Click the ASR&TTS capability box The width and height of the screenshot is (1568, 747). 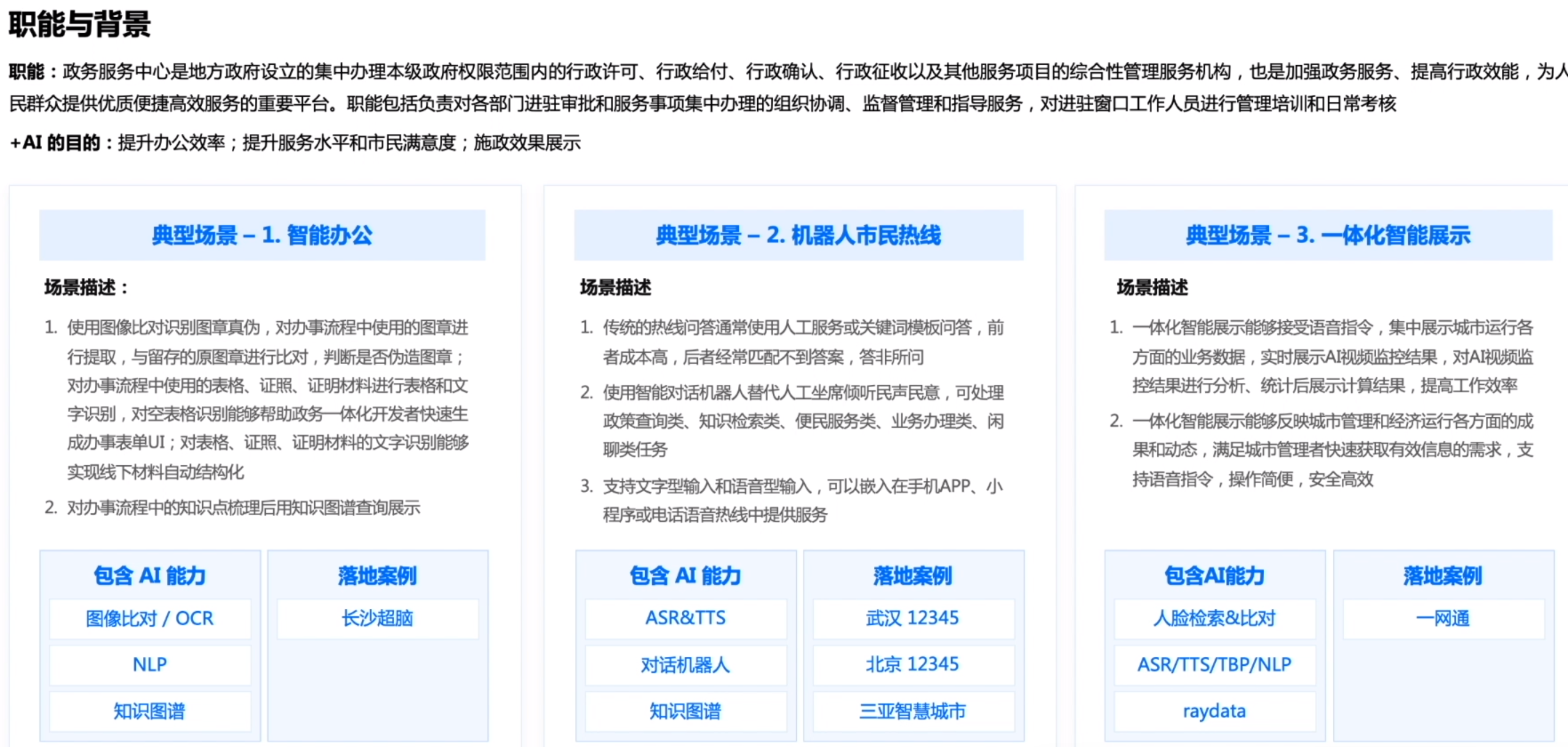[685, 619]
